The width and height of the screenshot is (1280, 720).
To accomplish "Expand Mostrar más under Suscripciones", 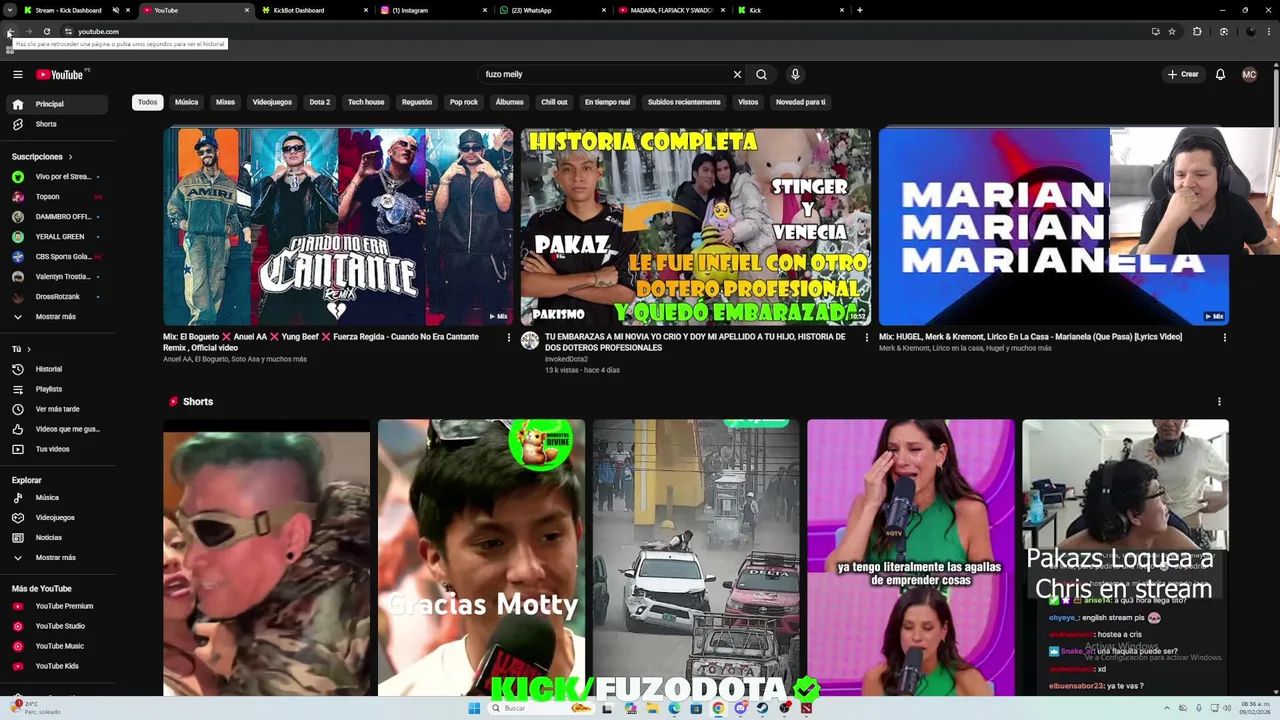I will pos(56,316).
